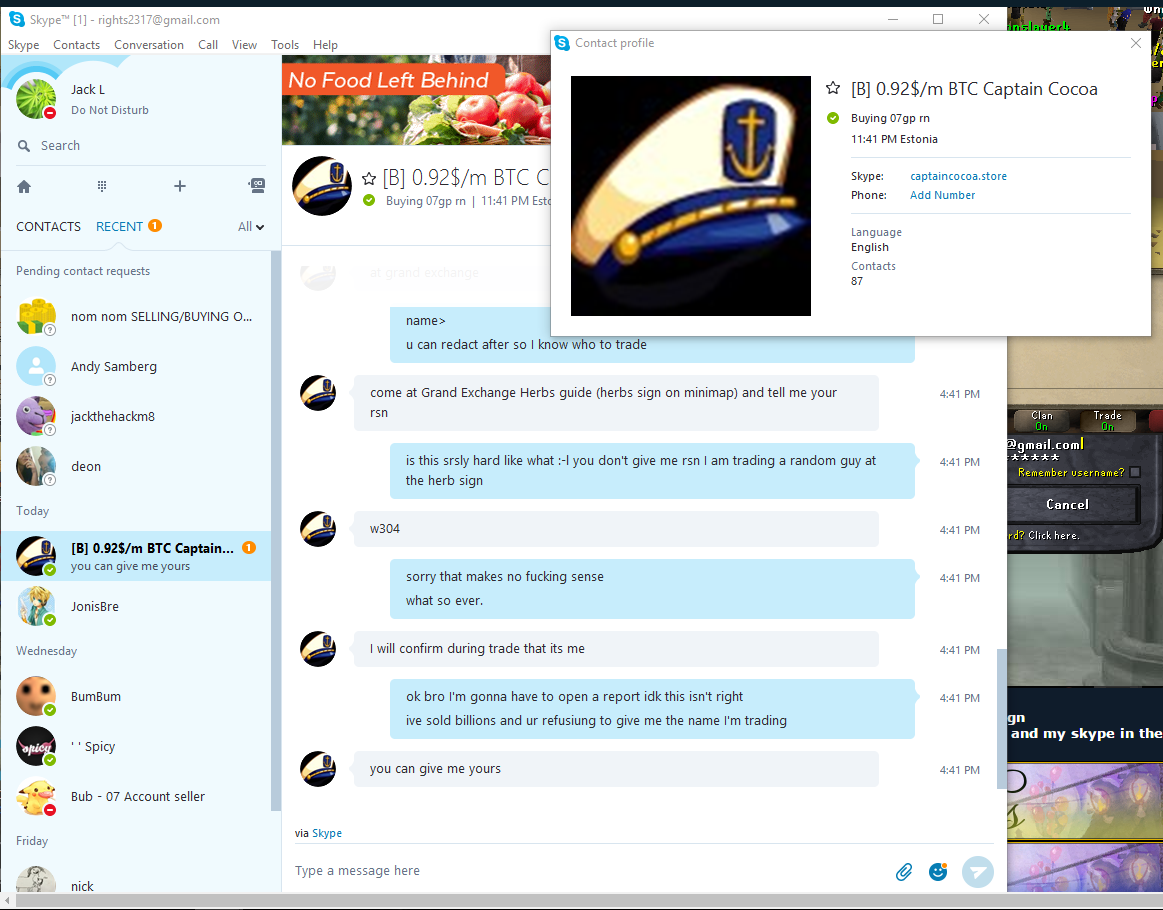Toggle favorite star in Contact profile window
The height and width of the screenshot is (910, 1163).
click(833, 89)
